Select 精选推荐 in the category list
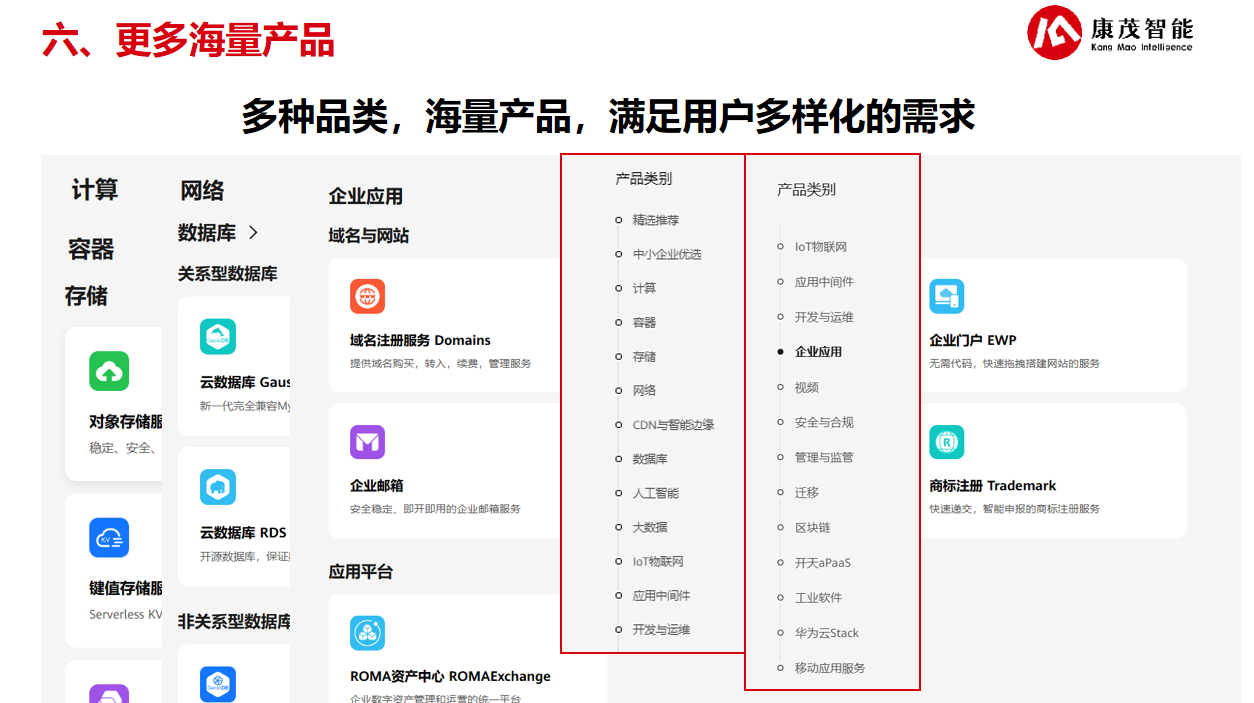 (x=655, y=220)
